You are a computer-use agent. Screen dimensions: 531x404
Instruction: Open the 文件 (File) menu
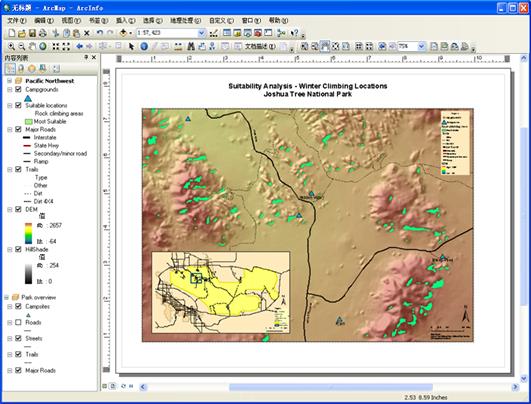tap(17, 21)
